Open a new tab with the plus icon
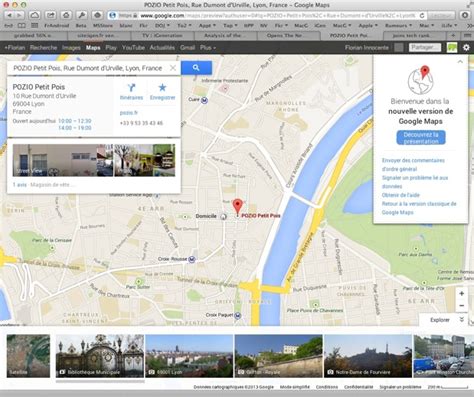This screenshot has width=474, height=397. [x=453, y=35]
